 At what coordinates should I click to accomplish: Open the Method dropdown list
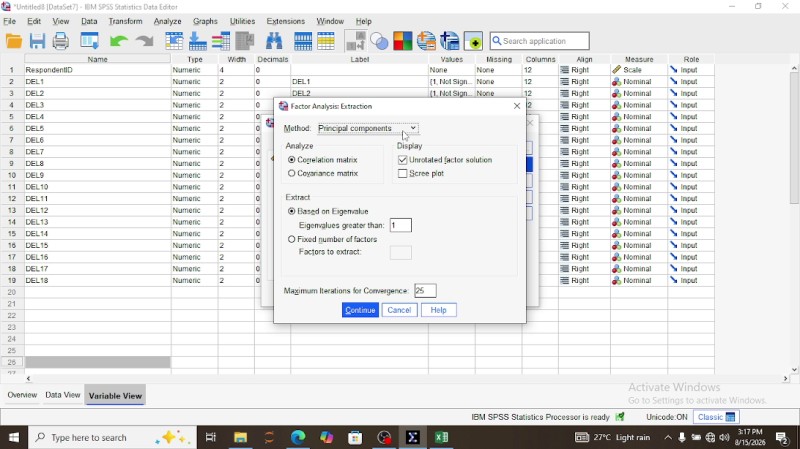tap(367, 129)
